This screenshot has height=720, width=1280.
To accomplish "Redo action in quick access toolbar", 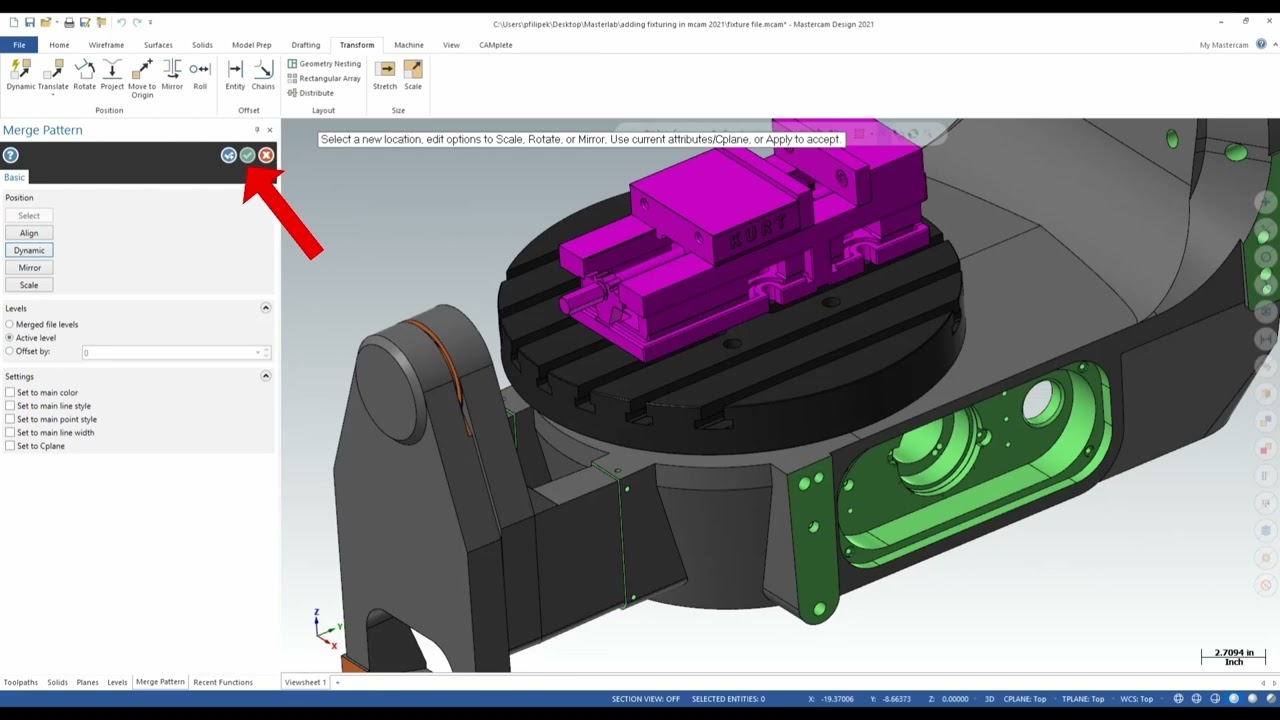I will 137,22.
